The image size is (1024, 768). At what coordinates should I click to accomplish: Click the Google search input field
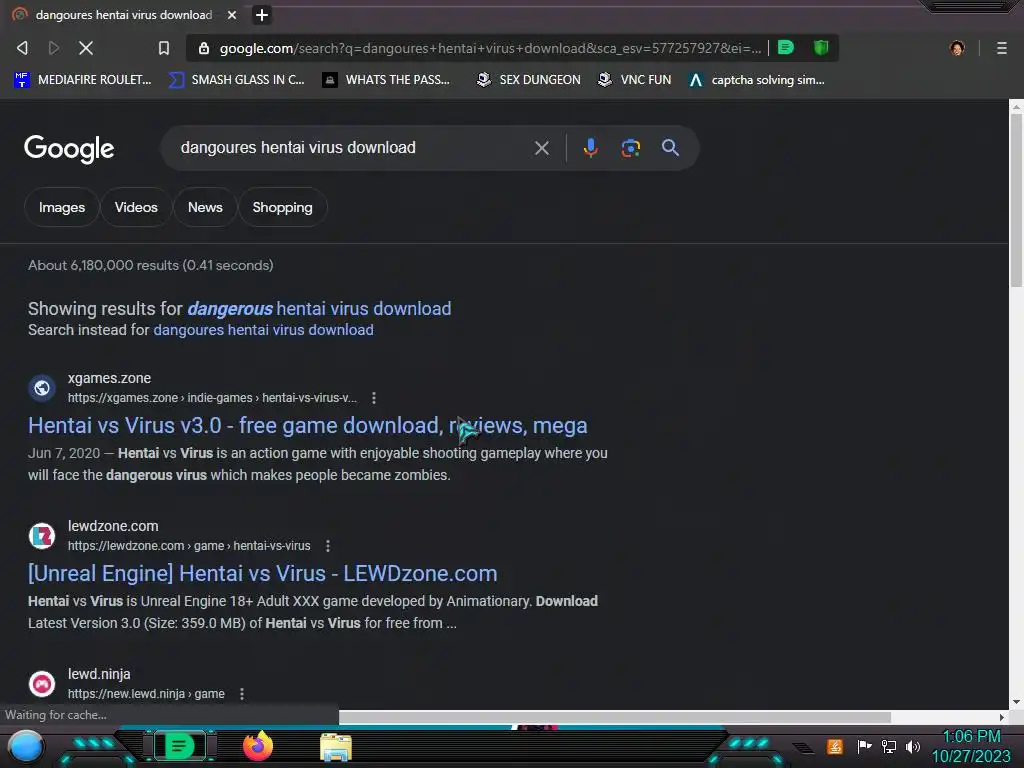pyautogui.click(x=353, y=148)
